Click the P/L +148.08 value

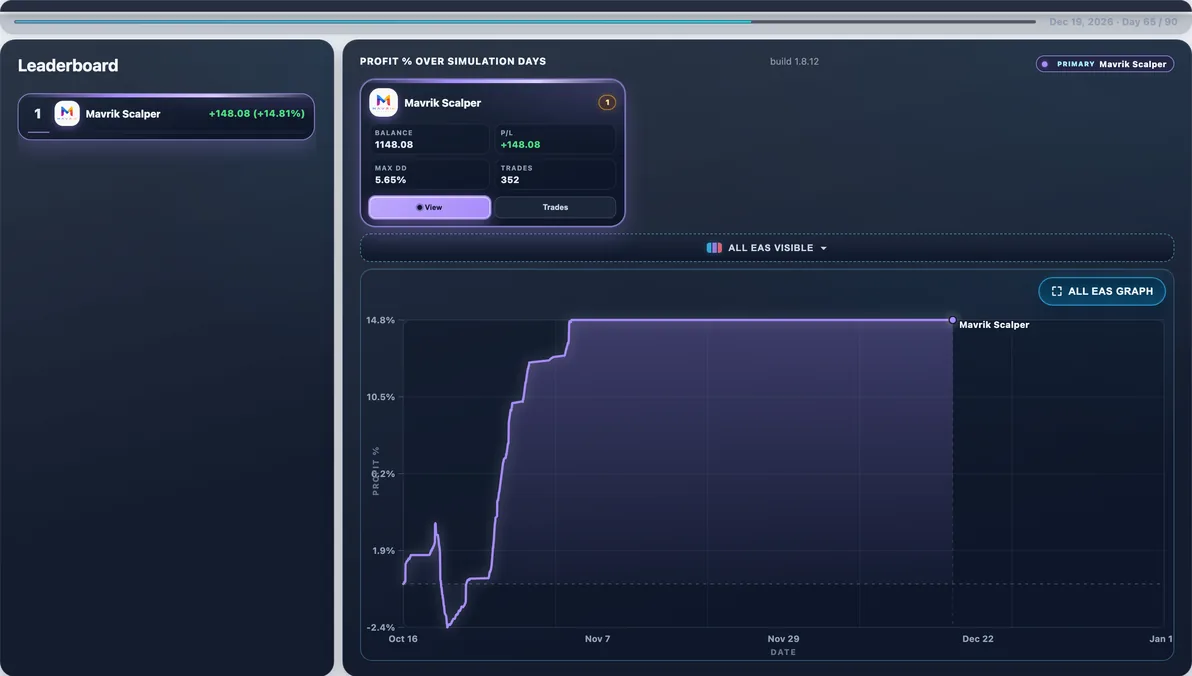[520, 144]
